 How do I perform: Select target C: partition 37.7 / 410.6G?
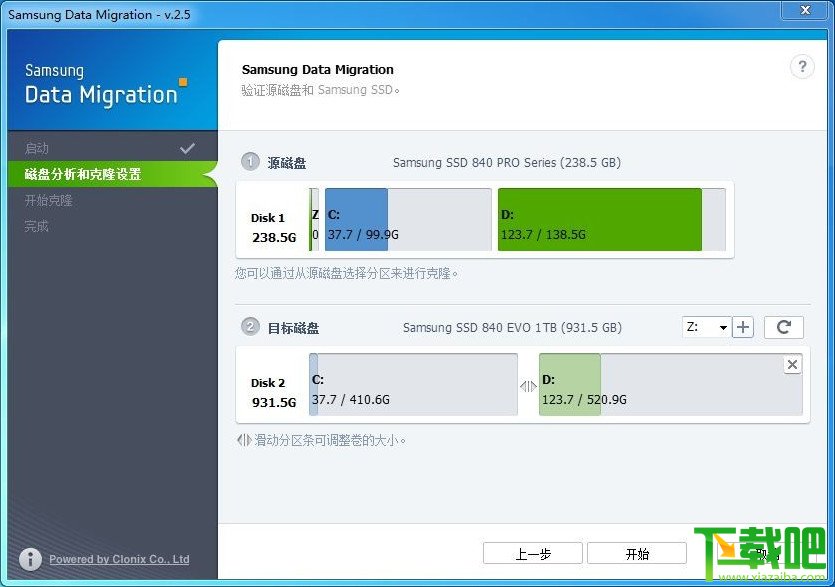[x=413, y=385]
